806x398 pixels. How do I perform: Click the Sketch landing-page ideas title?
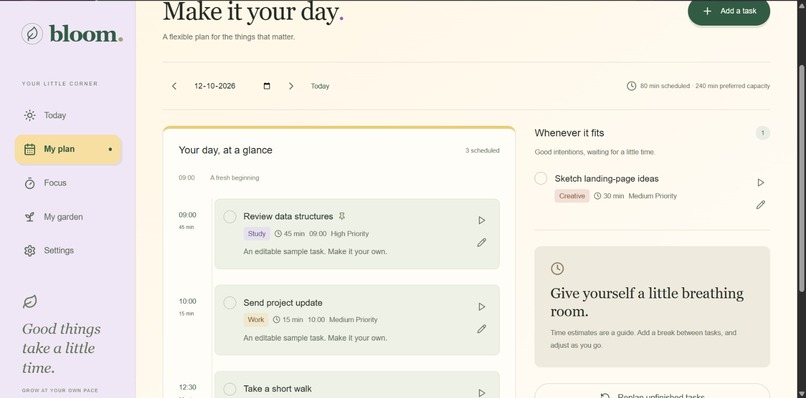pos(607,178)
